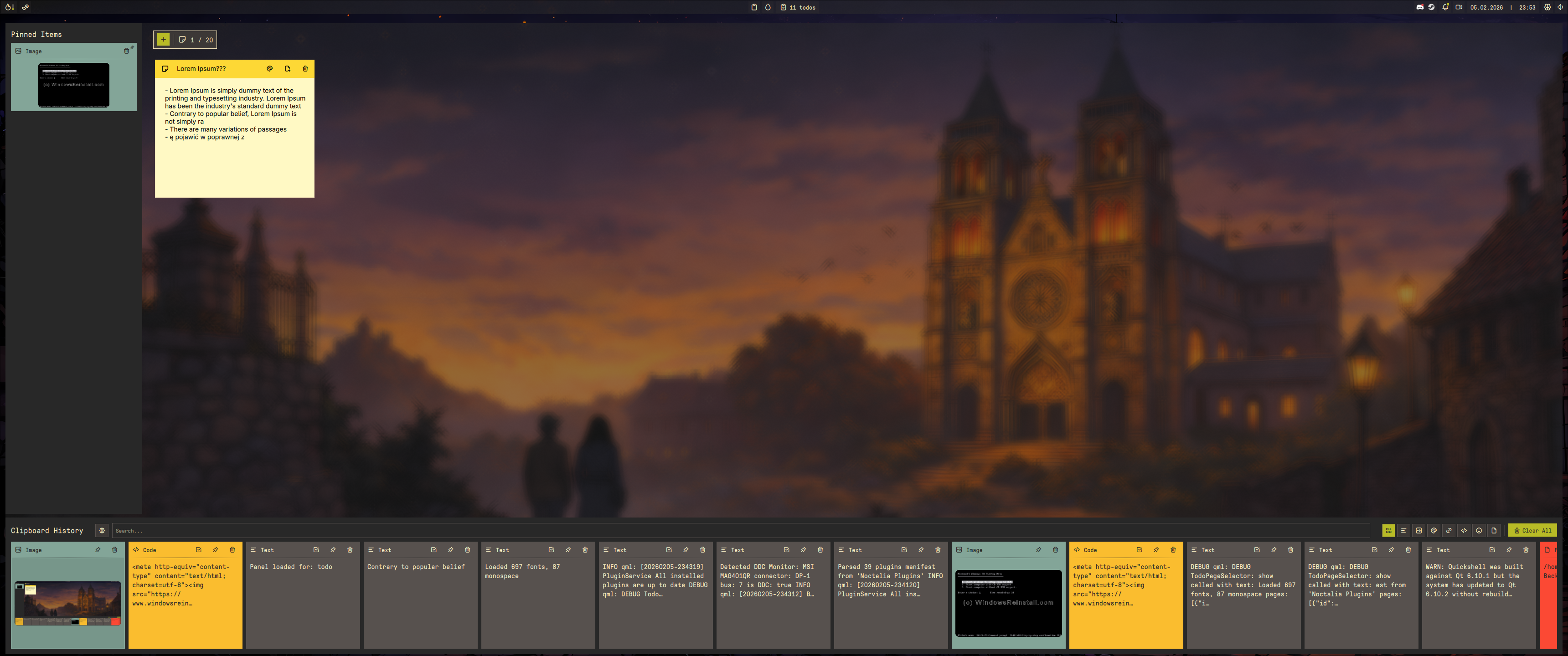Pin the 'Loaded 697 fonts' card

[x=568, y=549]
